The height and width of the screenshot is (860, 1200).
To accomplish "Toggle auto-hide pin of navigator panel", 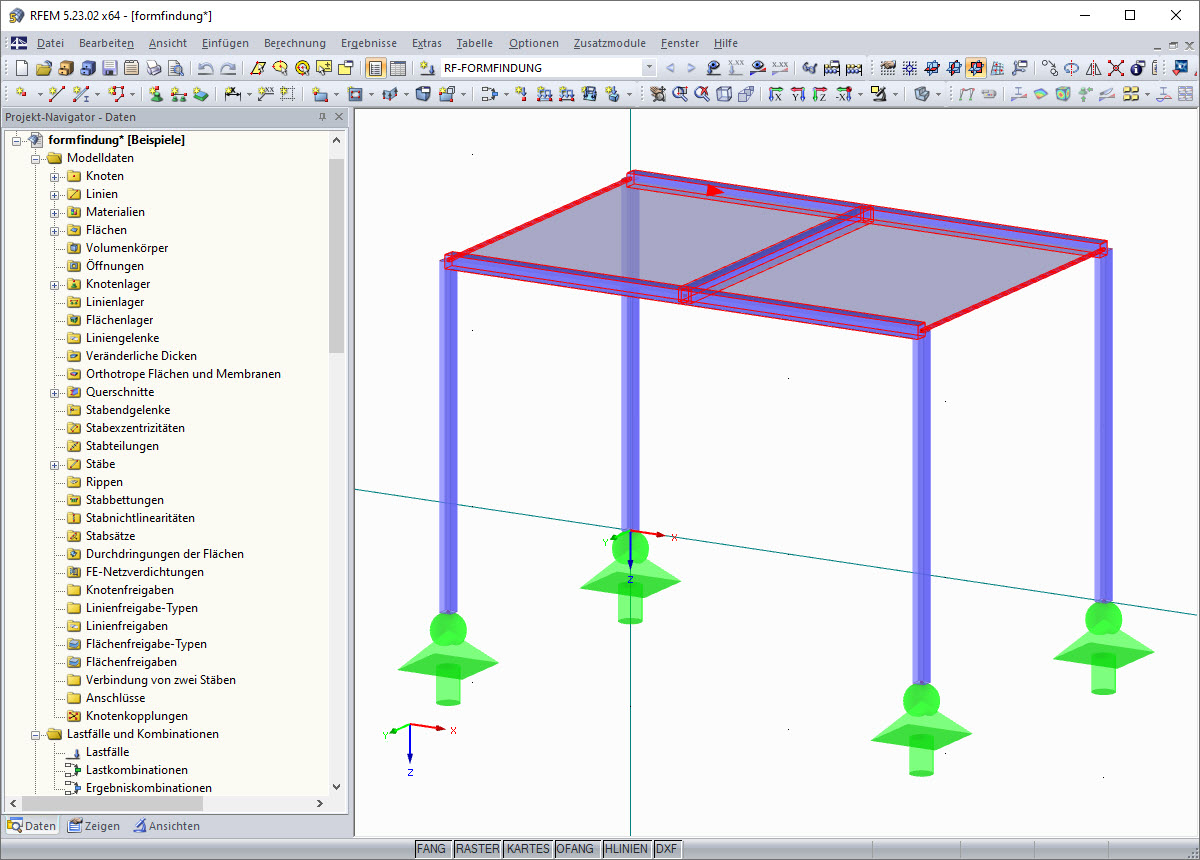I will click(322, 117).
